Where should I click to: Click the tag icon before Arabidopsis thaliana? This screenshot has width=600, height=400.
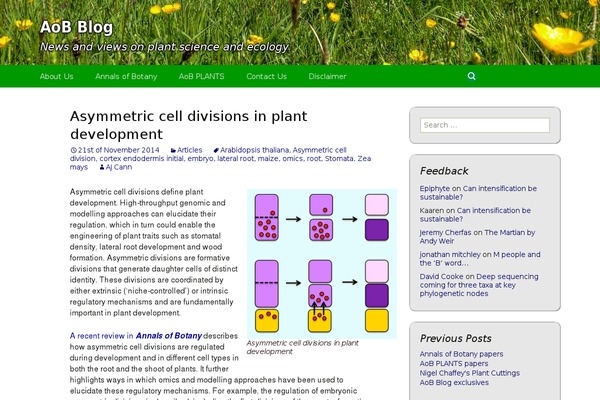[x=215, y=150]
